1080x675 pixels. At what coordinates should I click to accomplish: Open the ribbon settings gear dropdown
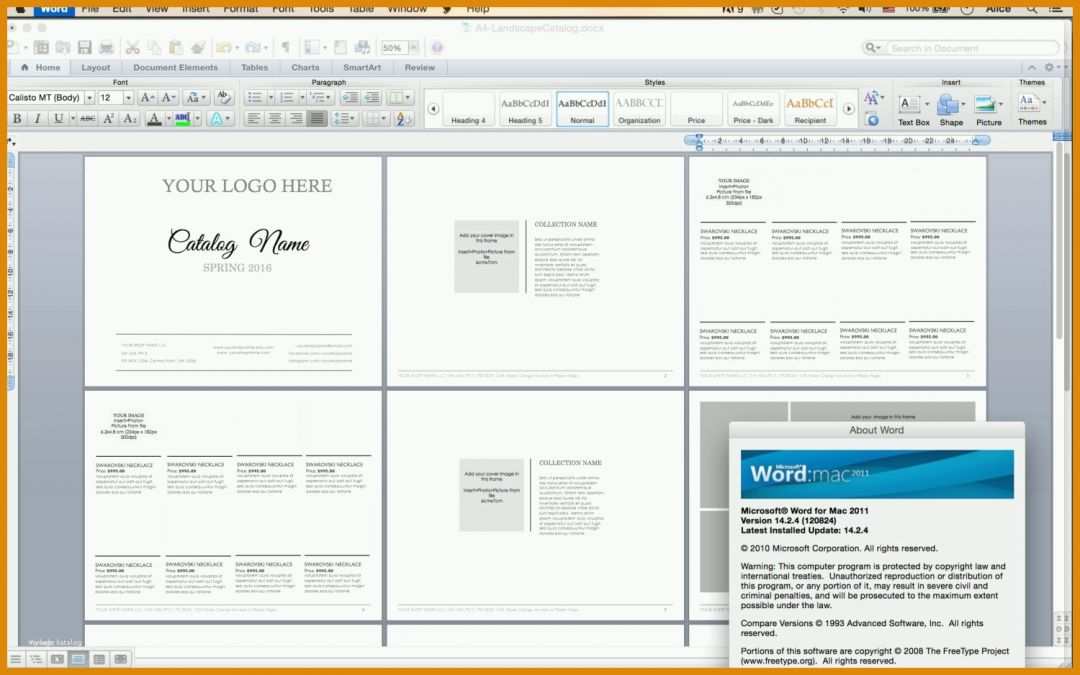point(1052,68)
